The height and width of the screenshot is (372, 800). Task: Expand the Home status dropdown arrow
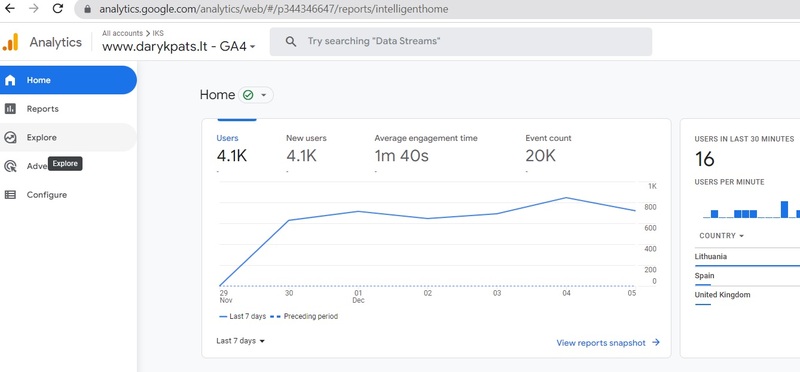264,95
